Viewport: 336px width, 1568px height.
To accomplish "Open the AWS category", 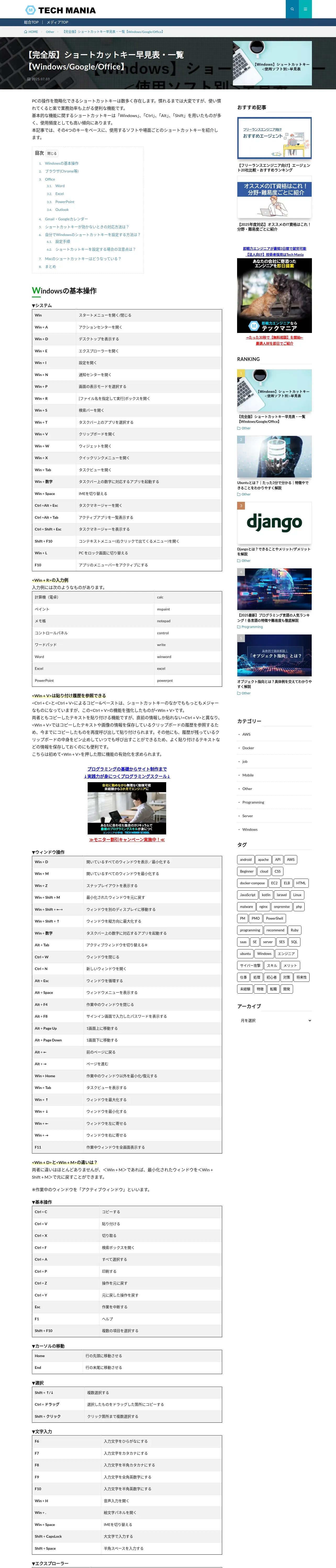I will coord(246,734).
